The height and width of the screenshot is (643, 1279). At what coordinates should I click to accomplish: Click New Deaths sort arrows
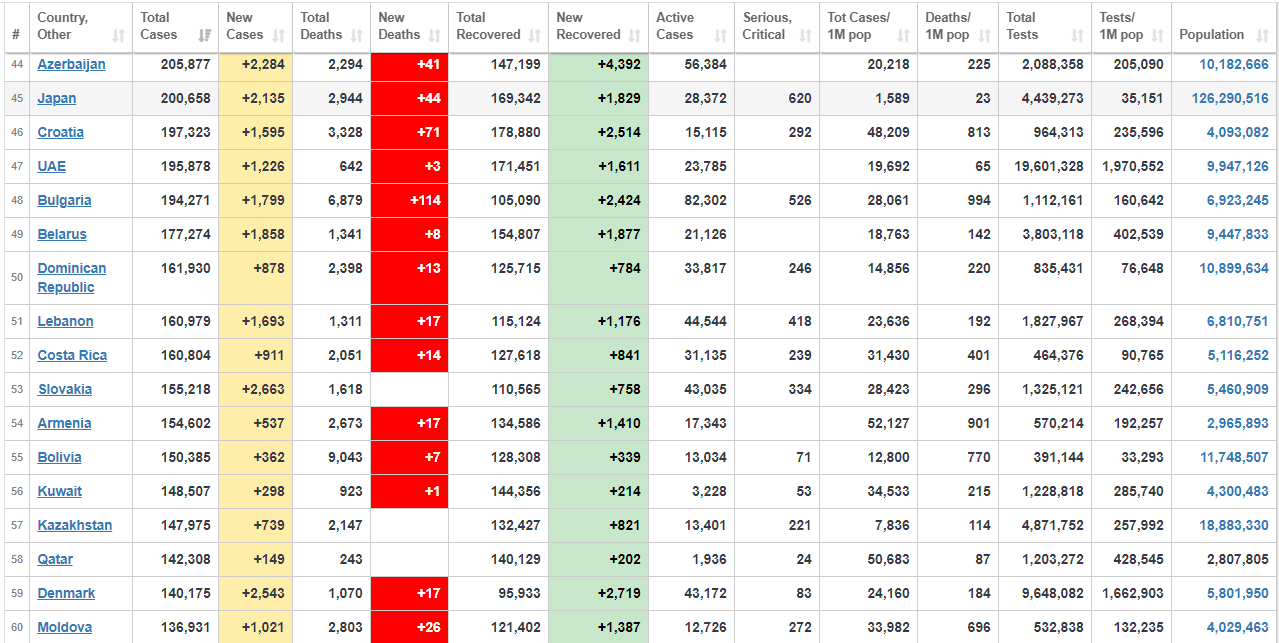click(x=435, y=35)
